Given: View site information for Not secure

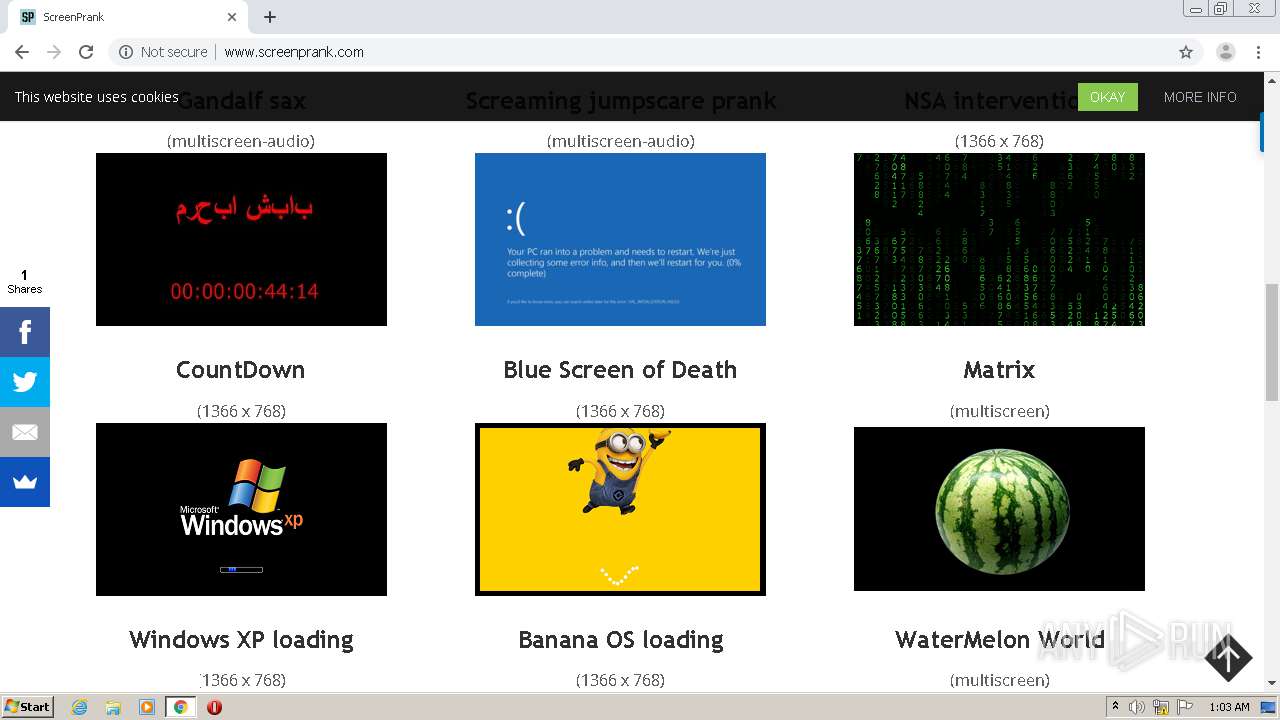Looking at the screenshot, I should 163,52.
